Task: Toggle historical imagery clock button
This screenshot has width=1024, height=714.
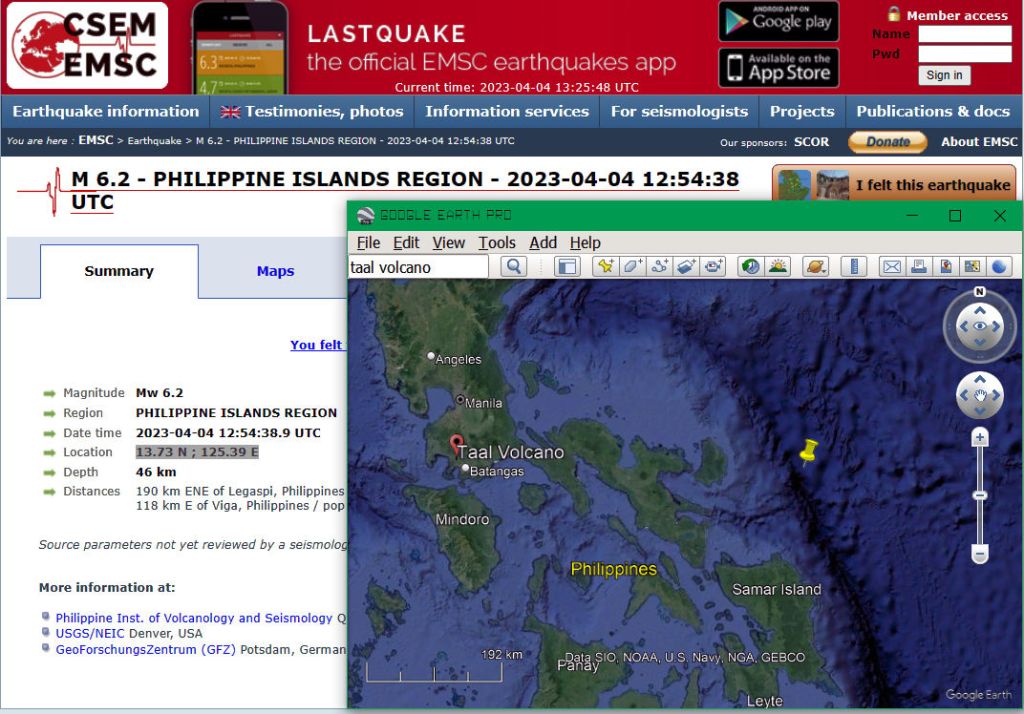Action: point(750,267)
